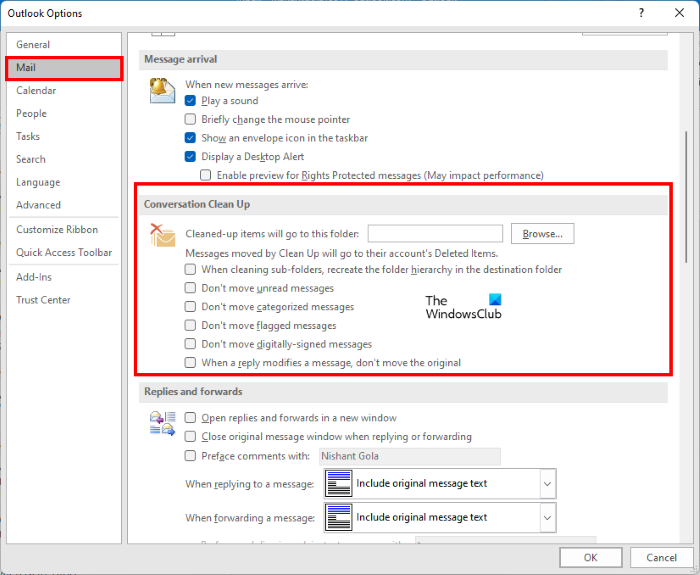Click the Message arrival section header
The image size is (700, 575).
pos(403,59)
